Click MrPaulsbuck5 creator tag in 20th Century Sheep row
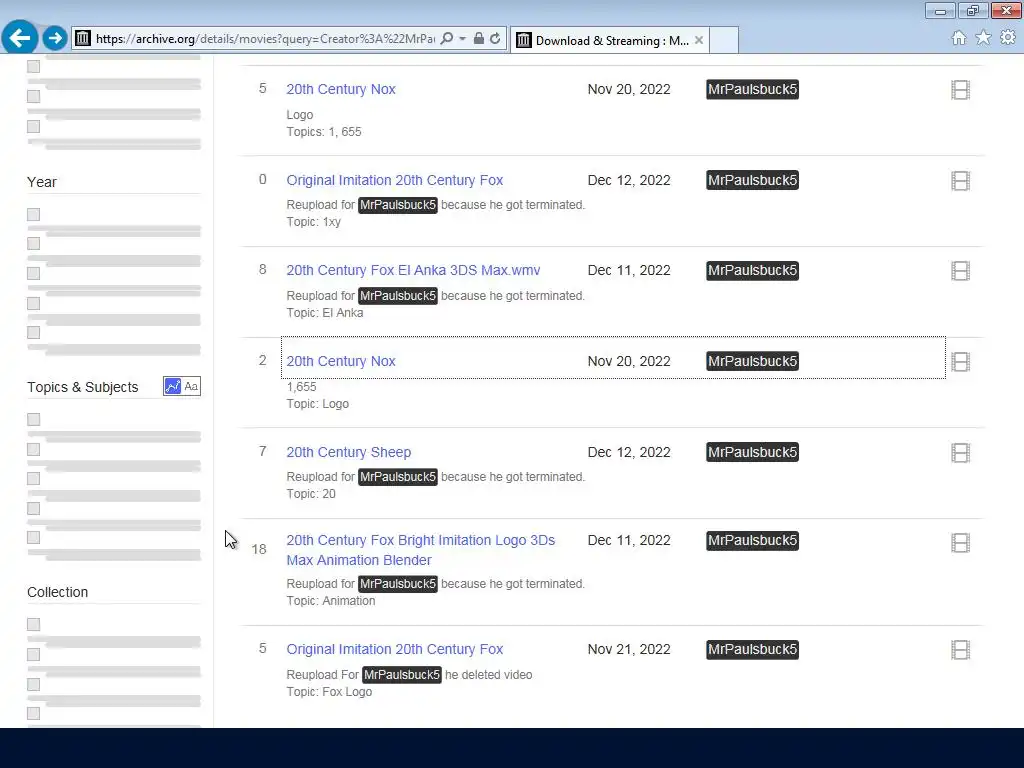Screen dimensions: 1024x768 coord(752,452)
